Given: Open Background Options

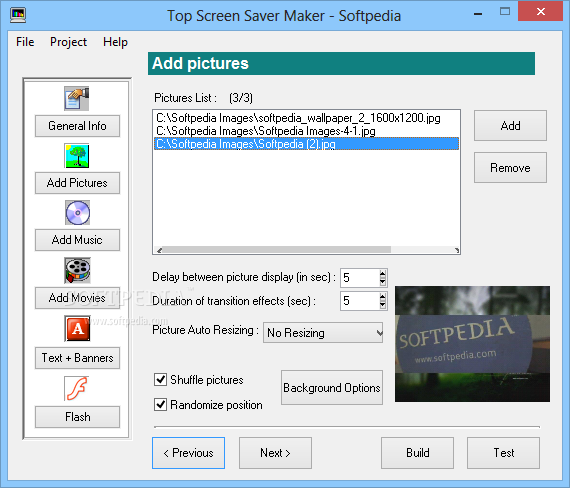Looking at the screenshot, I should tap(332, 388).
